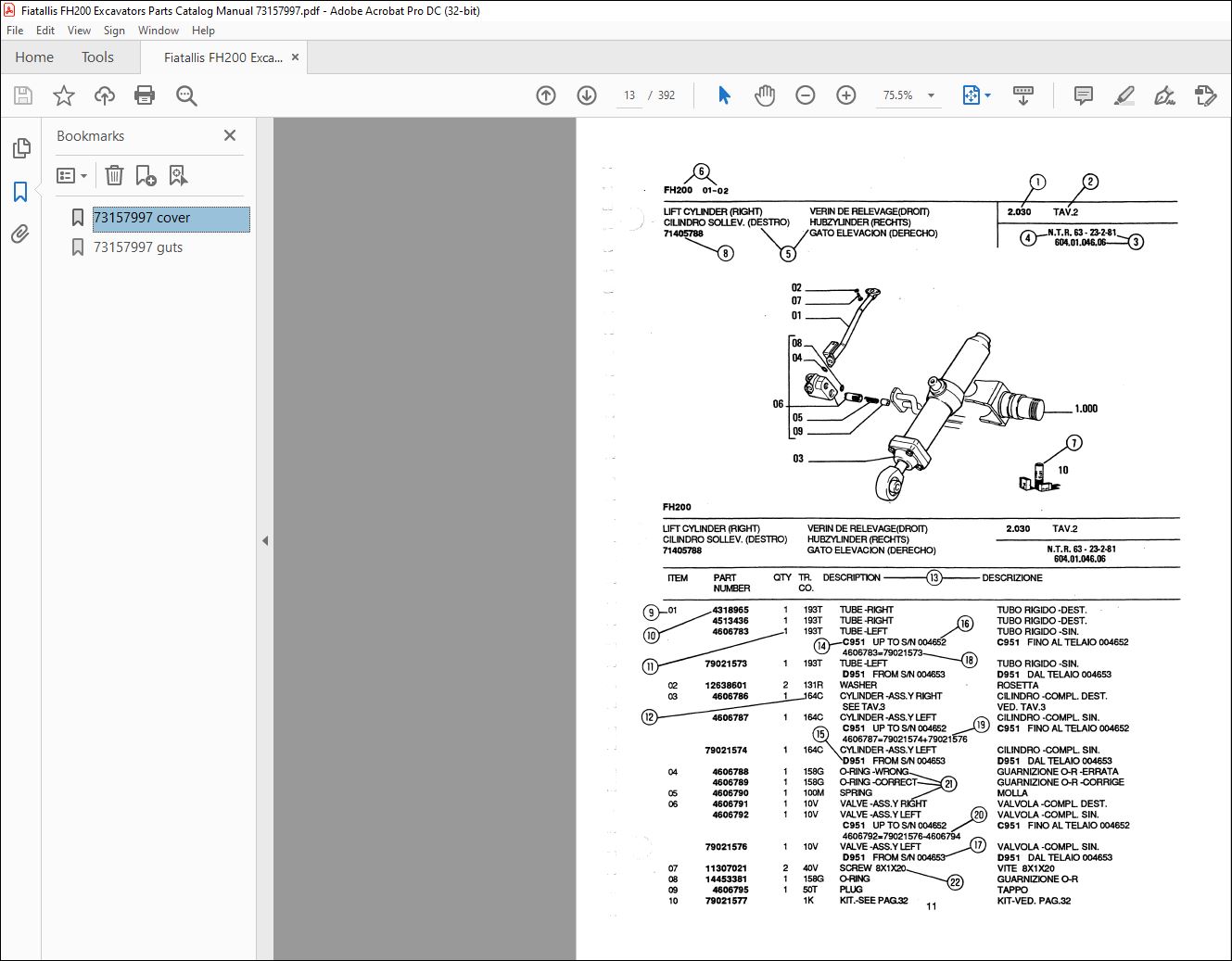Screen dimensions: 1232x961
Task: Open the zoom level dropdown
Action: pos(931,95)
